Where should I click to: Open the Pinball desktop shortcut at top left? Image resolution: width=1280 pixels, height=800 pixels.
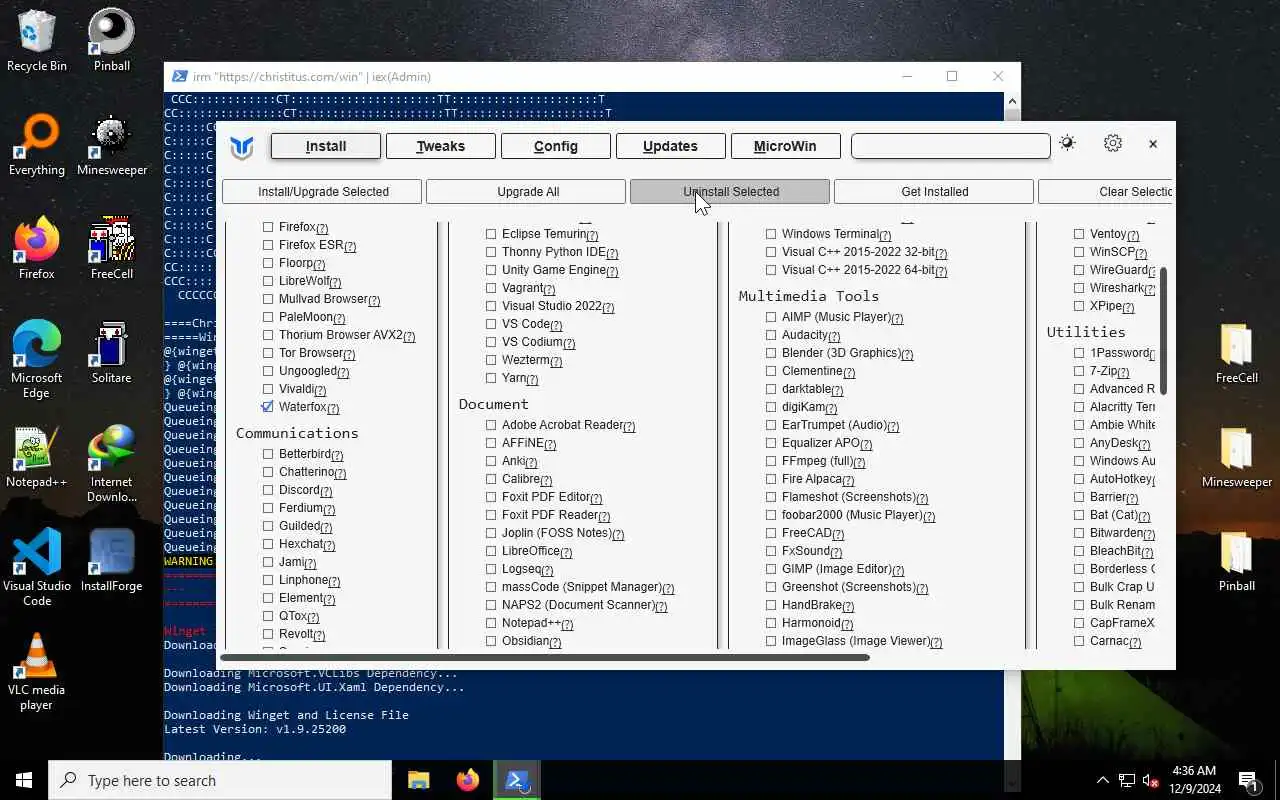[111, 41]
